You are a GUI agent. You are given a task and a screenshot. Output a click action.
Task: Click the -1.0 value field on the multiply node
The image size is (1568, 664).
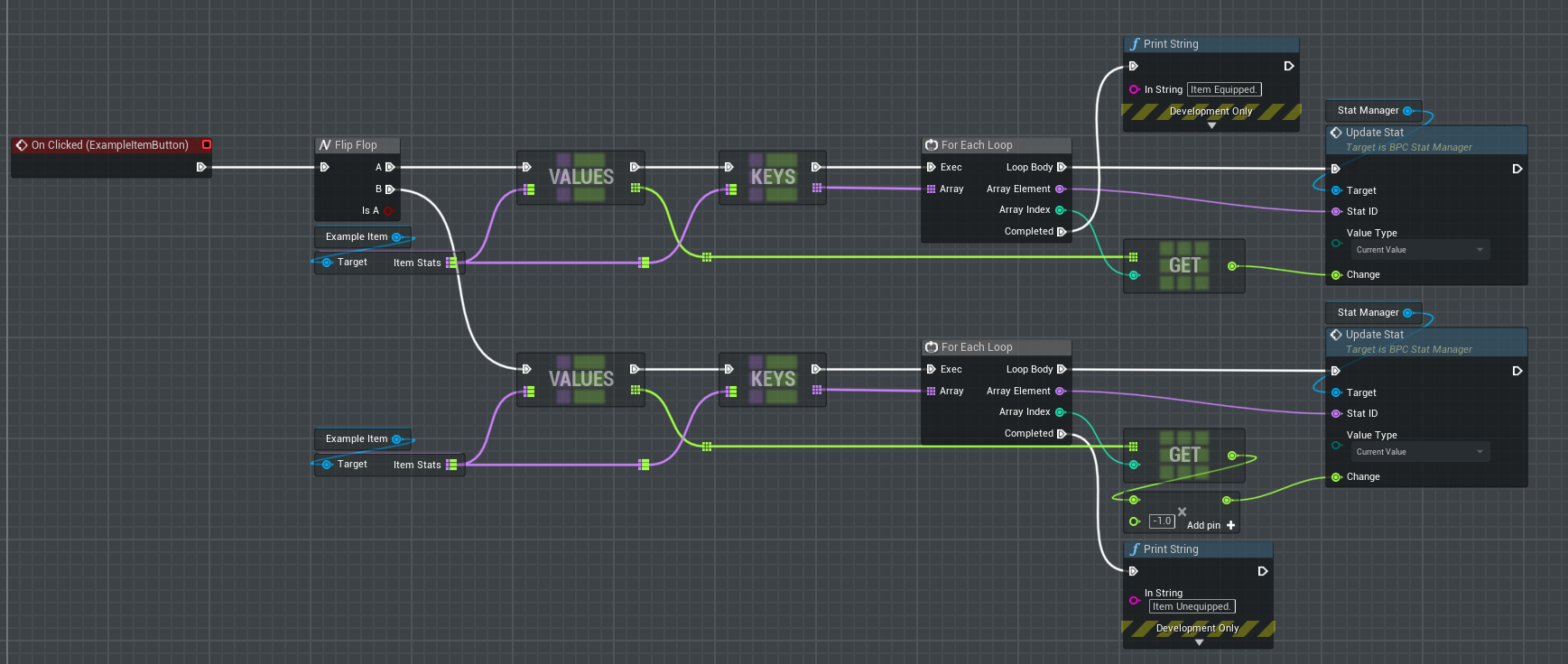[x=1162, y=521]
